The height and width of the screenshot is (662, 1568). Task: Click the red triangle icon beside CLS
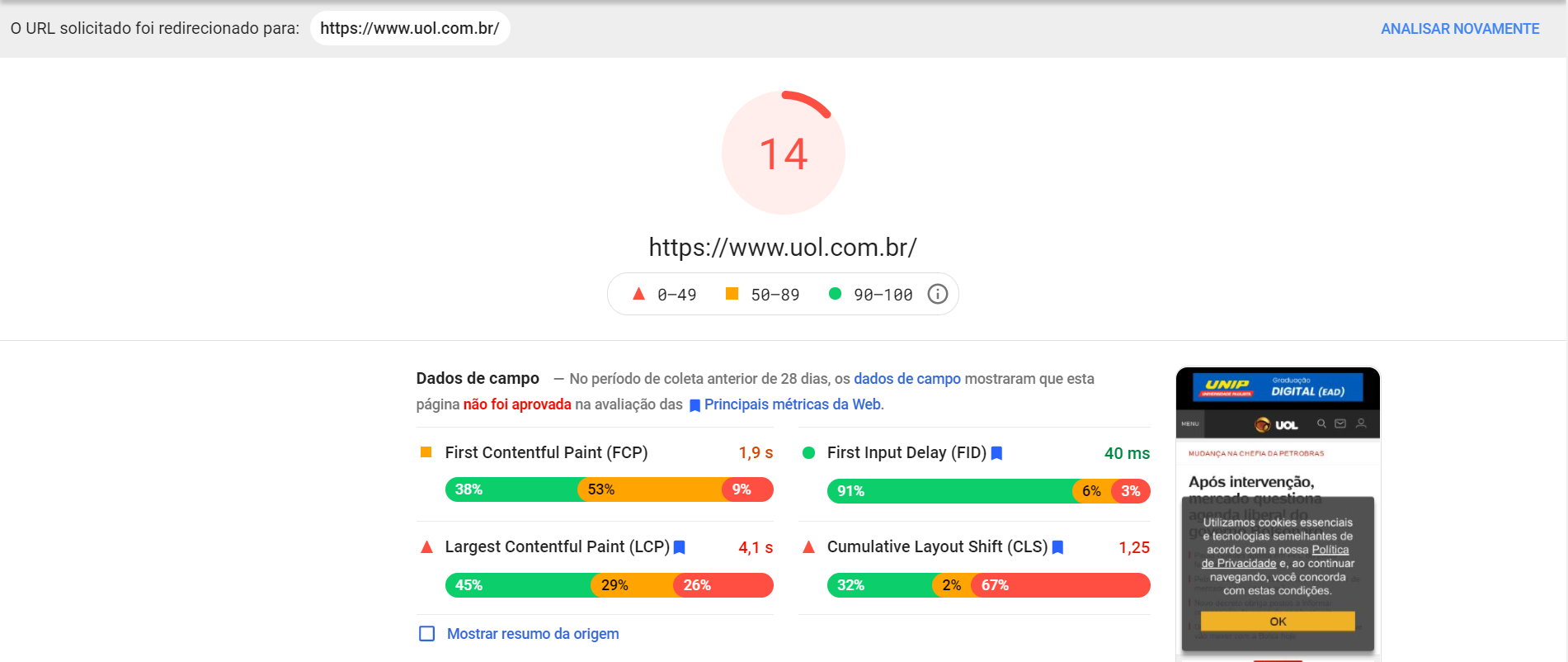[x=809, y=546]
